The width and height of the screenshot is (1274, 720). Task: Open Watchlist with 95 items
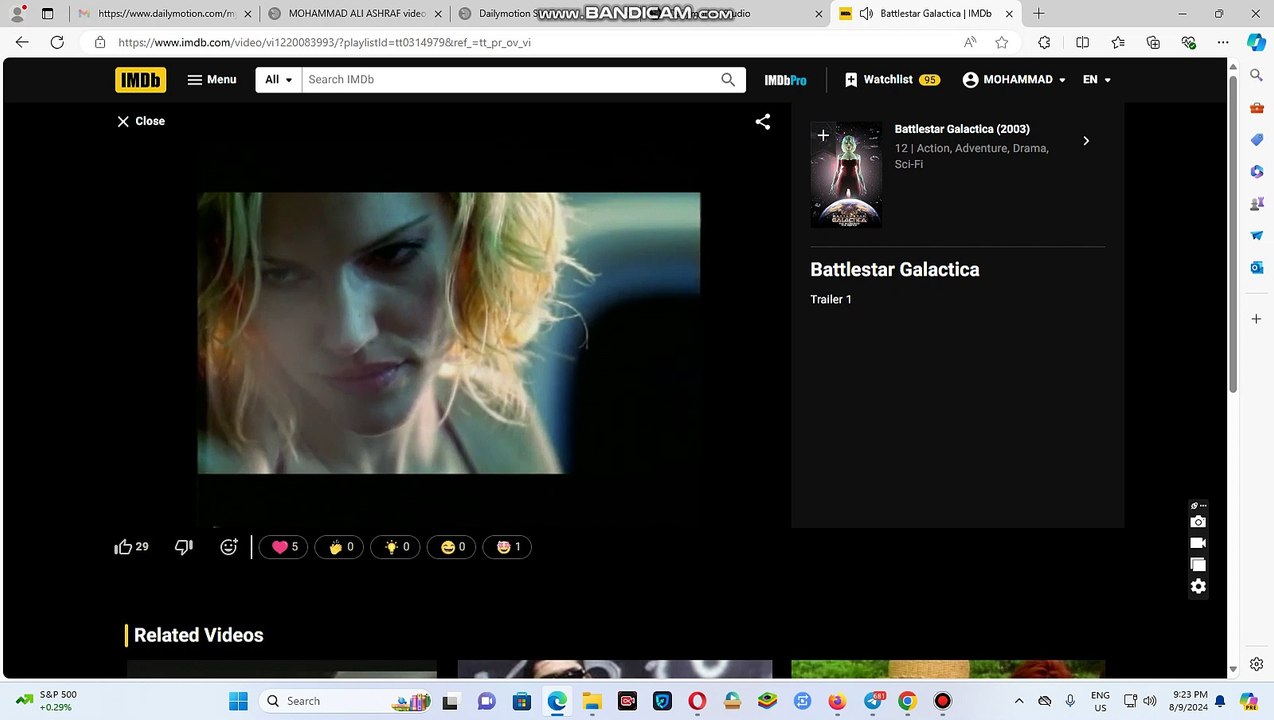pos(892,80)
